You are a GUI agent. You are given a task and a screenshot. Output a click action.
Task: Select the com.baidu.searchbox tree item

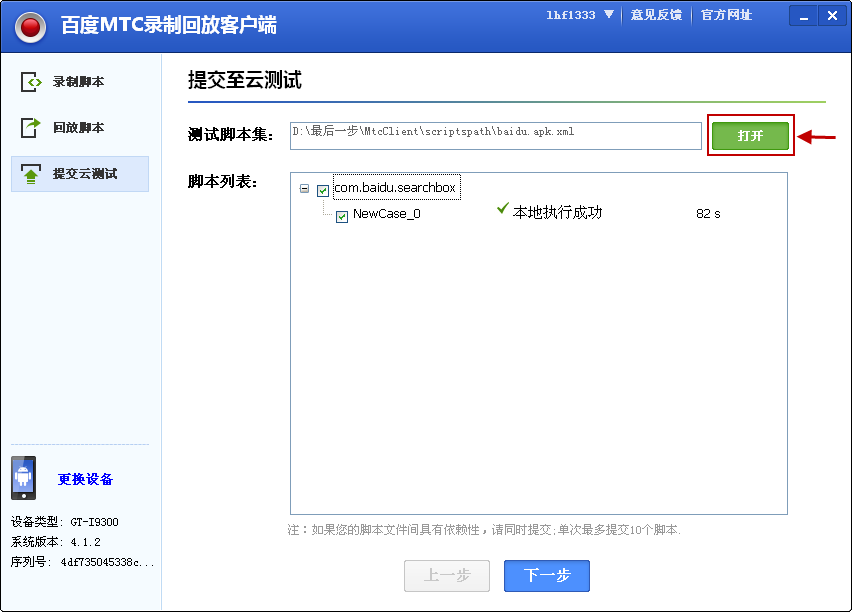(x=395, y=188)
